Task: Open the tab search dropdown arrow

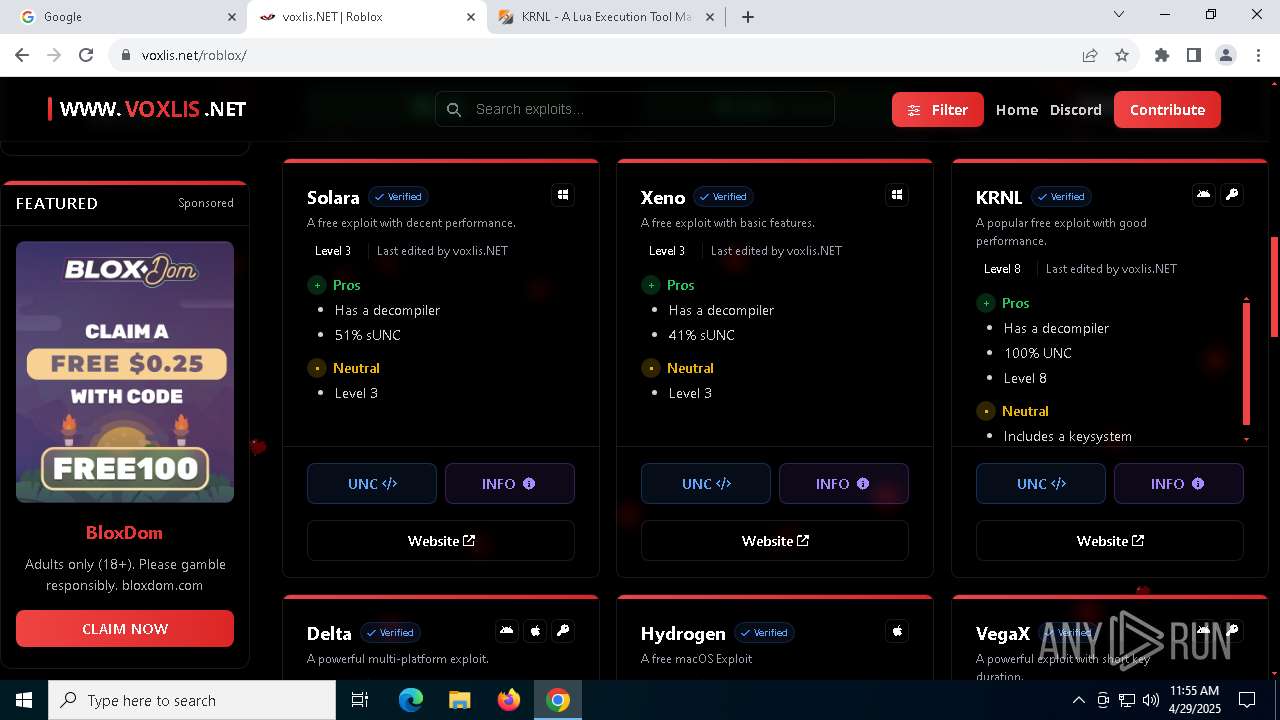Action: pyautogui.click(x=1119, y=15)
